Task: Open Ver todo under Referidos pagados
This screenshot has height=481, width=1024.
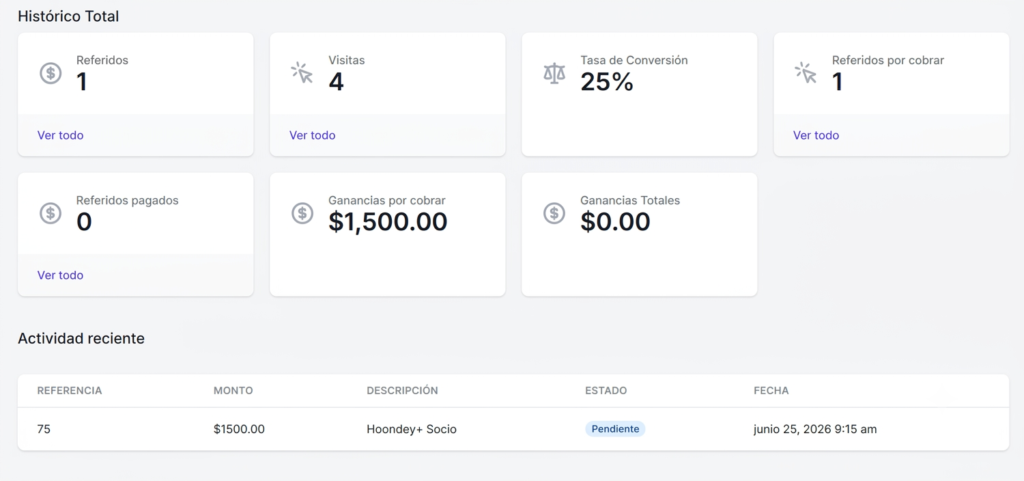Action: click(x=60, y=275)
